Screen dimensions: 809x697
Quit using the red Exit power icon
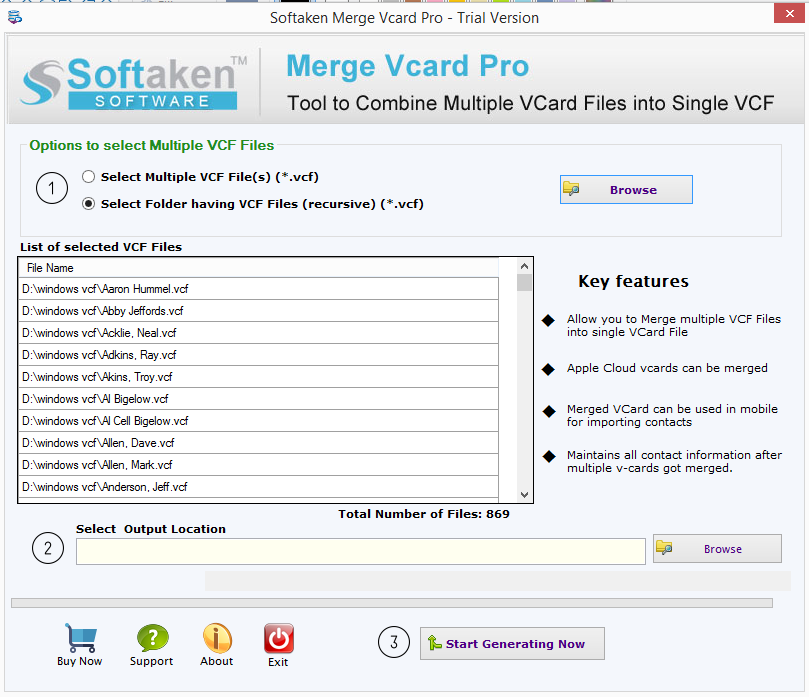(x=279, y=638)
